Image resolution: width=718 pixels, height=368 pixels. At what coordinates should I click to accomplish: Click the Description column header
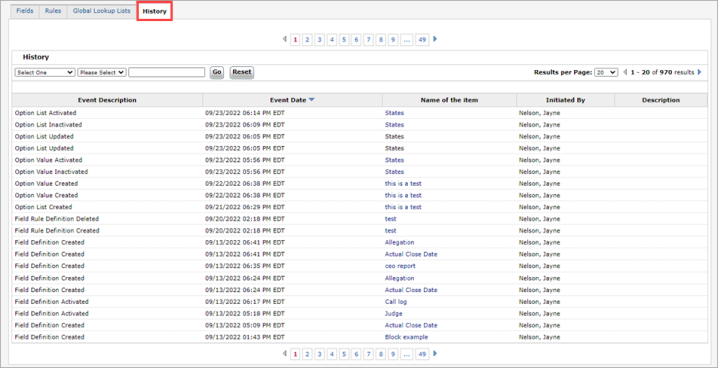[661, 100]
